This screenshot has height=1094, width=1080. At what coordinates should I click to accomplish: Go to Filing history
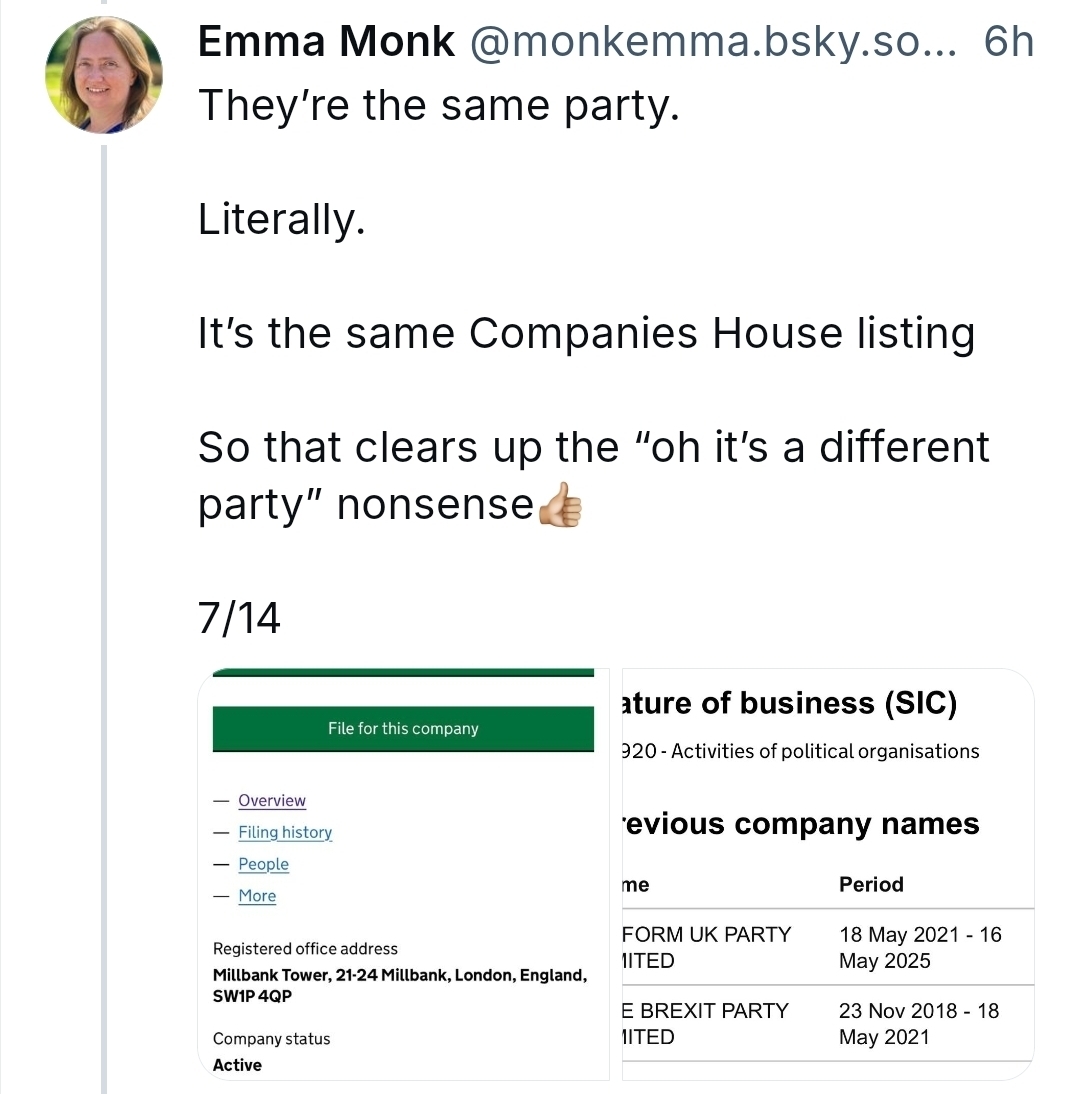click(x=285, y=833)
